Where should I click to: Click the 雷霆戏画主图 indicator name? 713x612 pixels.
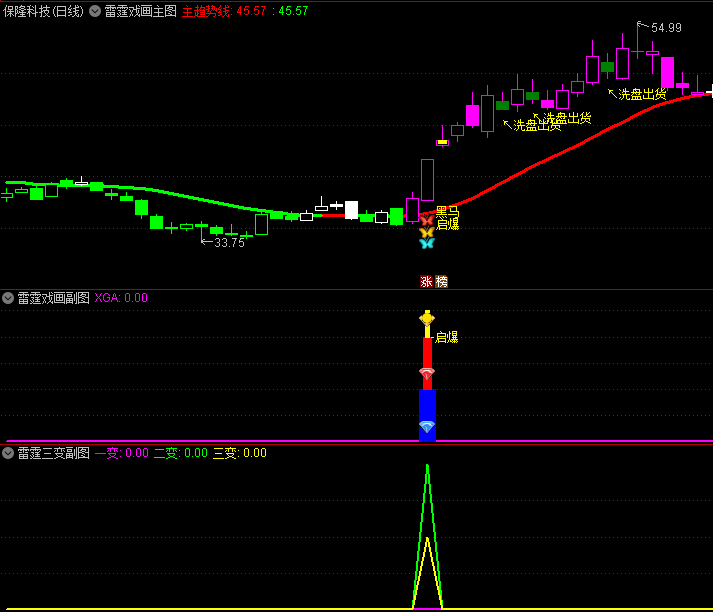click(x=141, y=11)
